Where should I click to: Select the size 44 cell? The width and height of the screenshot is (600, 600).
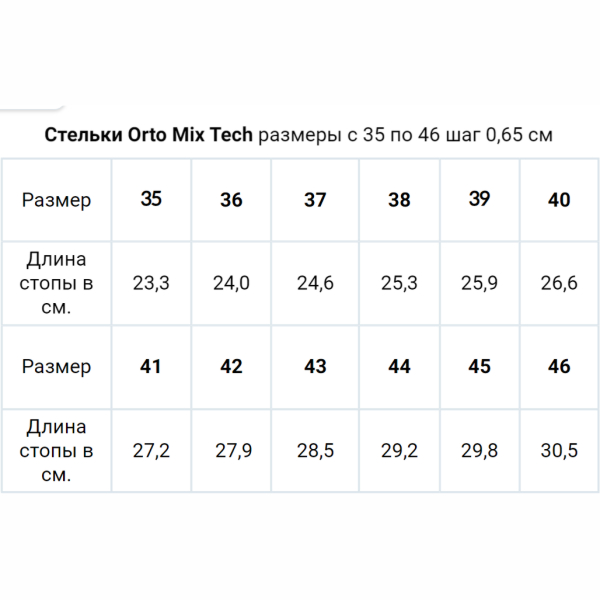399,367
